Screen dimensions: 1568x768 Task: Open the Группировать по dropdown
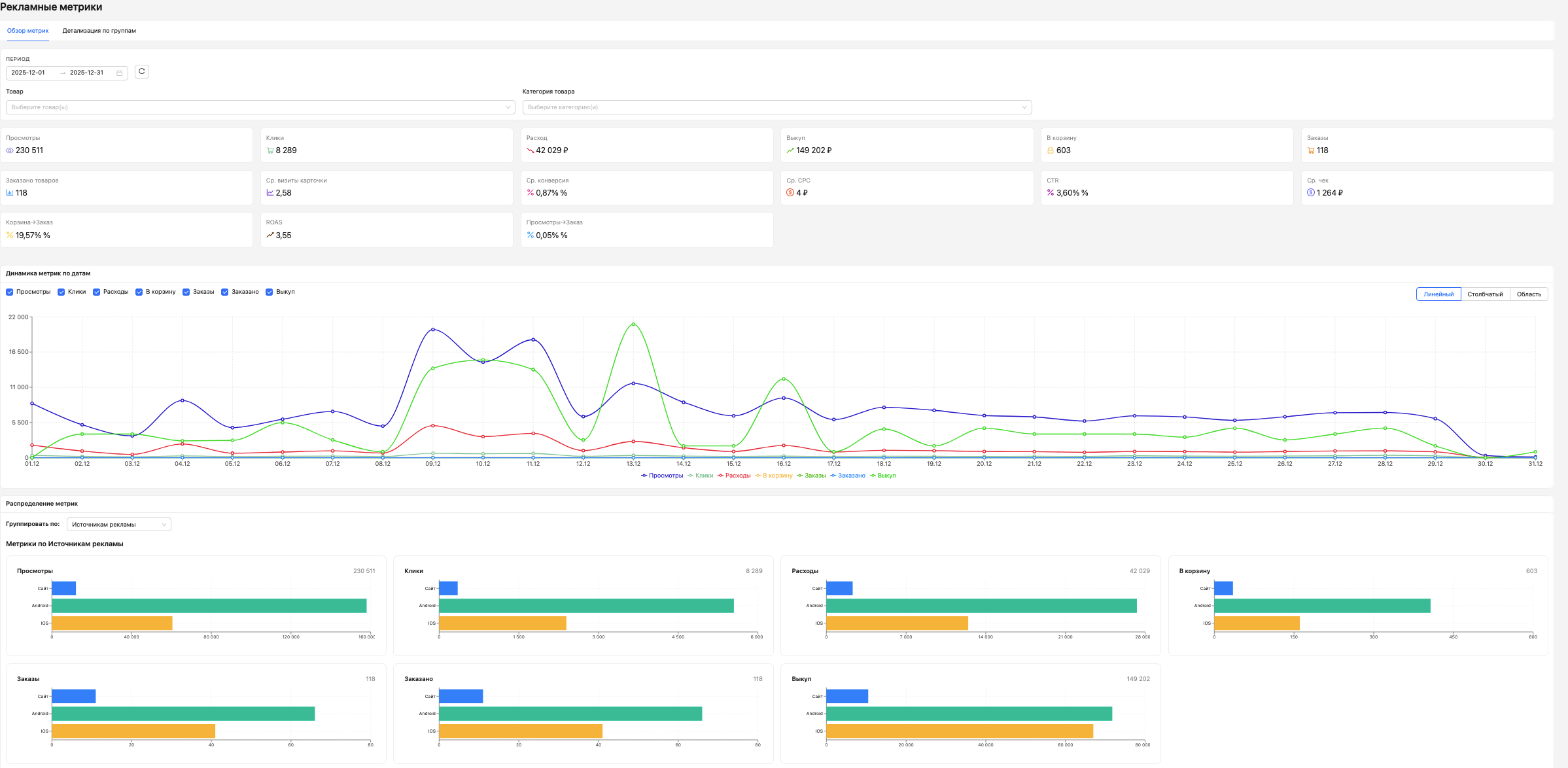118,525
